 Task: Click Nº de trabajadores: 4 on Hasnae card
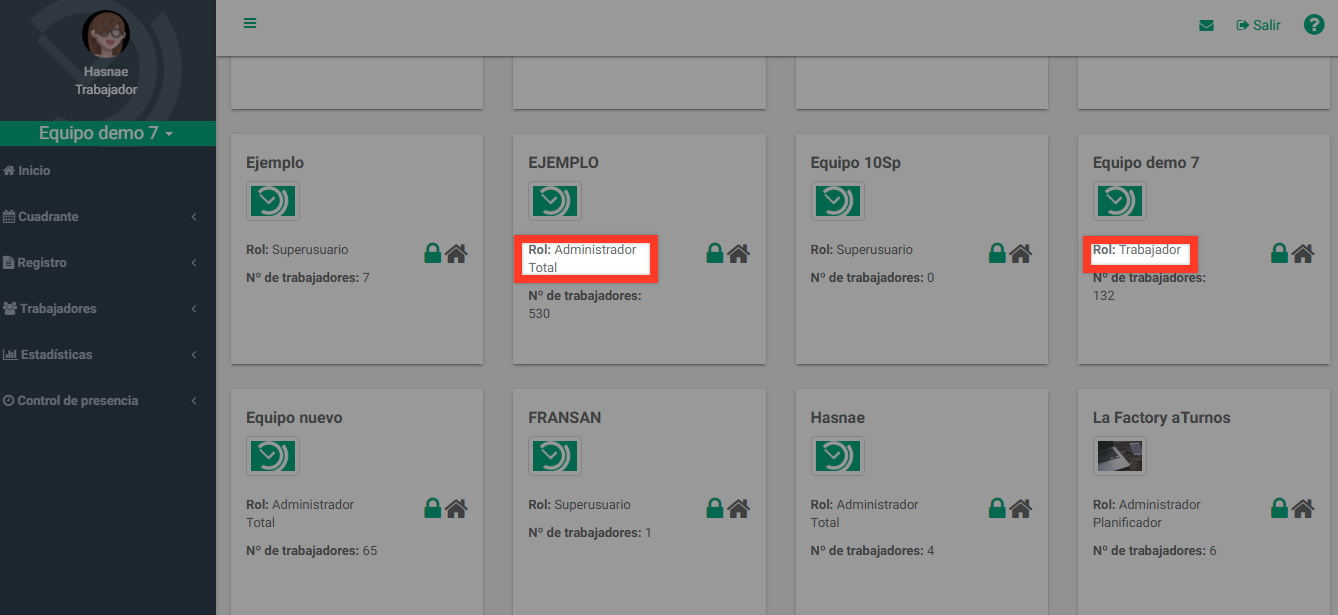(872, 551)
